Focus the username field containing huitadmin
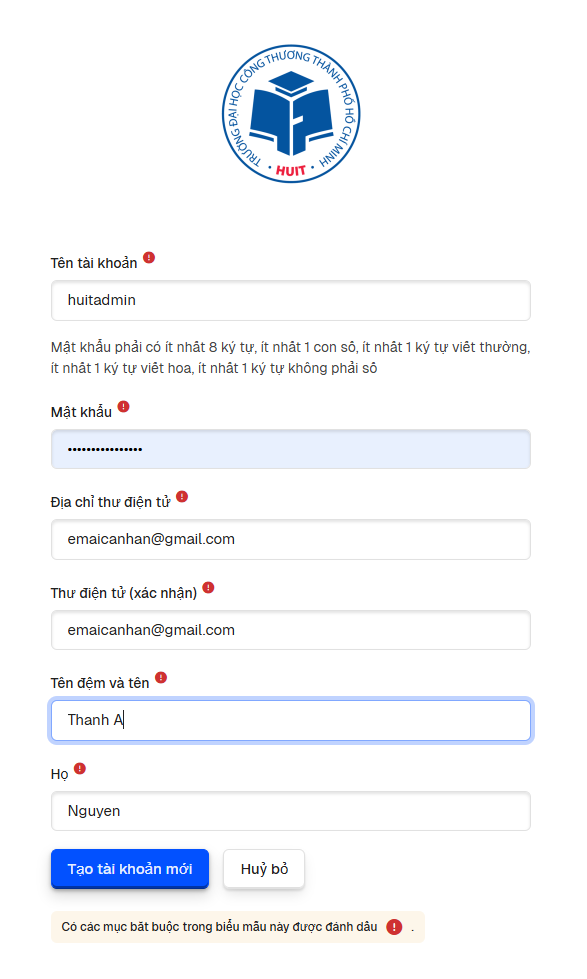Screen dimensions: 587x979 pos(291,300)
